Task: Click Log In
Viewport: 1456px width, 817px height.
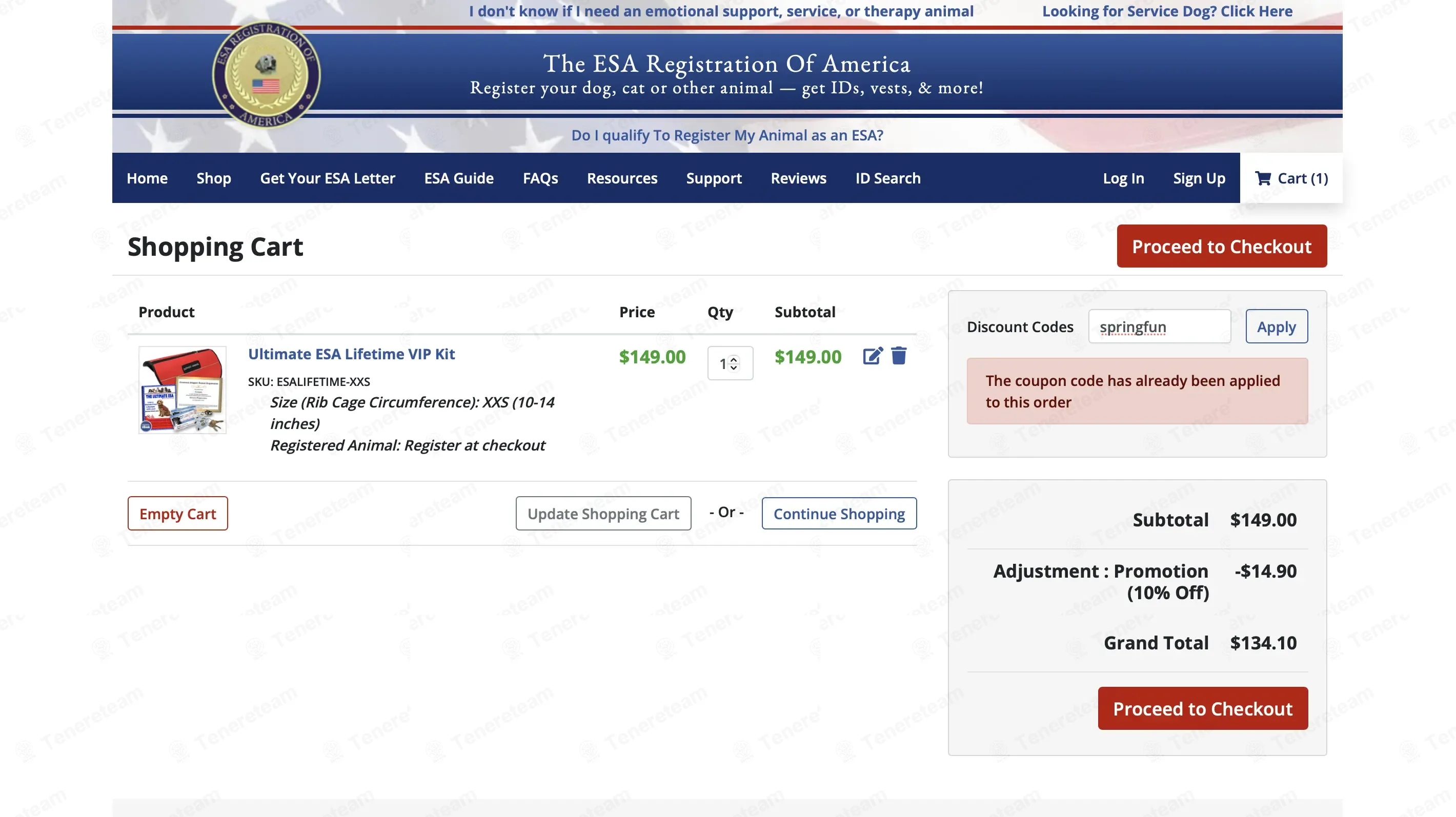Action: tap(1123, 178)
